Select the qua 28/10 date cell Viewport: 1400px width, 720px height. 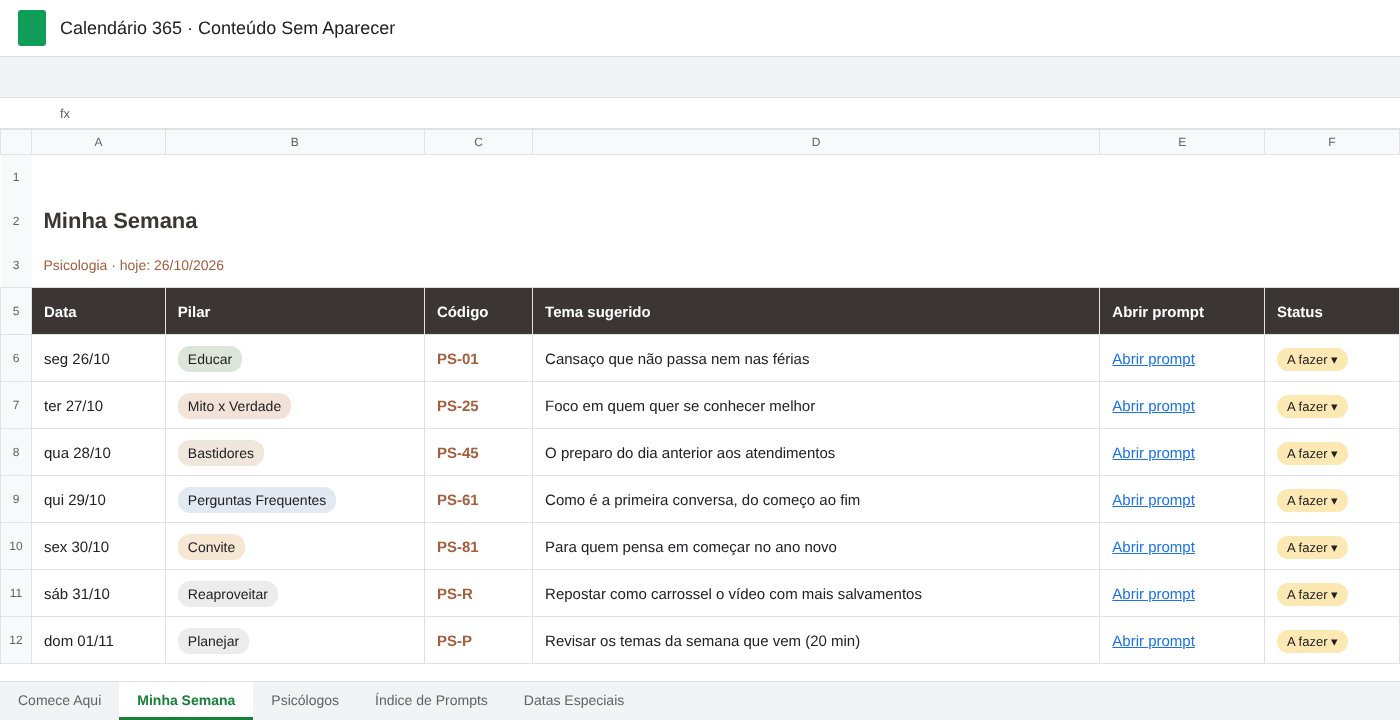tap(98, 452)
